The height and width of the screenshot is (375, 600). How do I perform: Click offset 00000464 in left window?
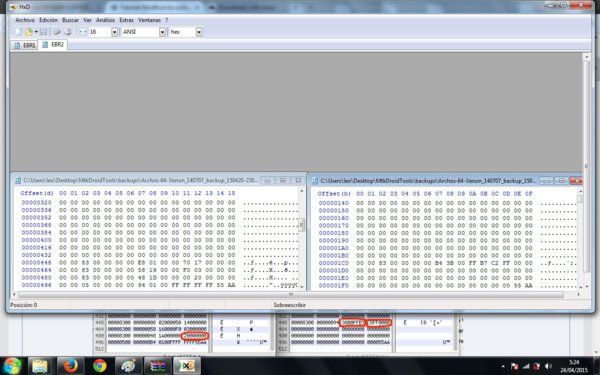tap(36, 270)
